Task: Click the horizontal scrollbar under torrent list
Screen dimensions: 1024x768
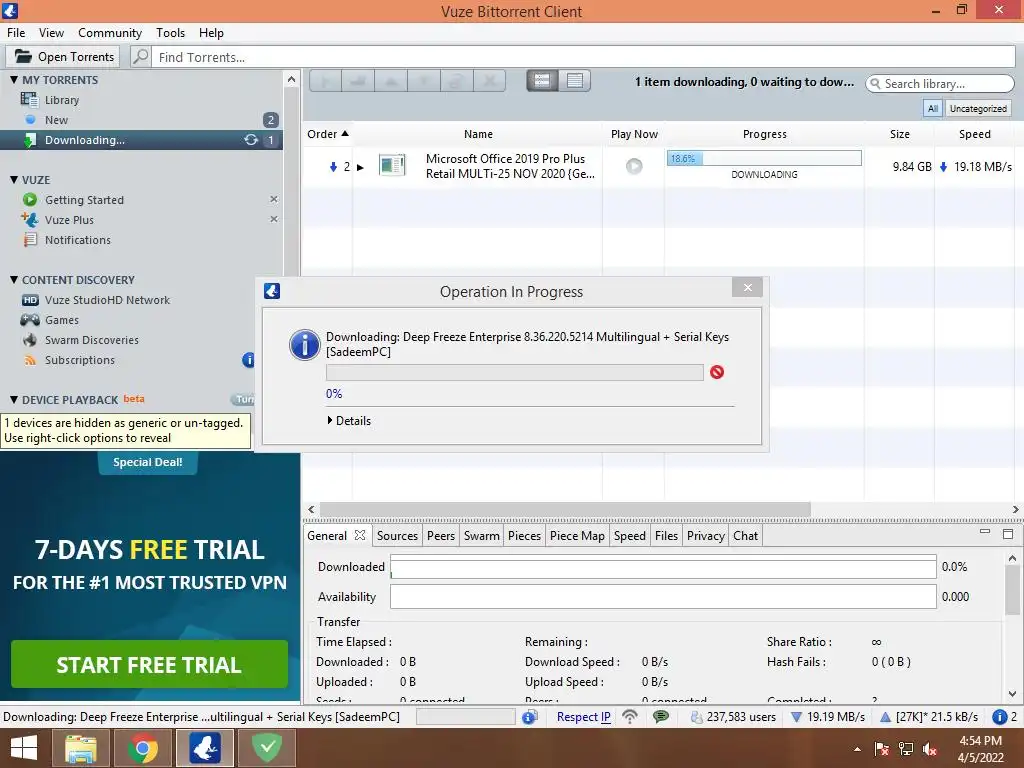Action: coord(565,509)
